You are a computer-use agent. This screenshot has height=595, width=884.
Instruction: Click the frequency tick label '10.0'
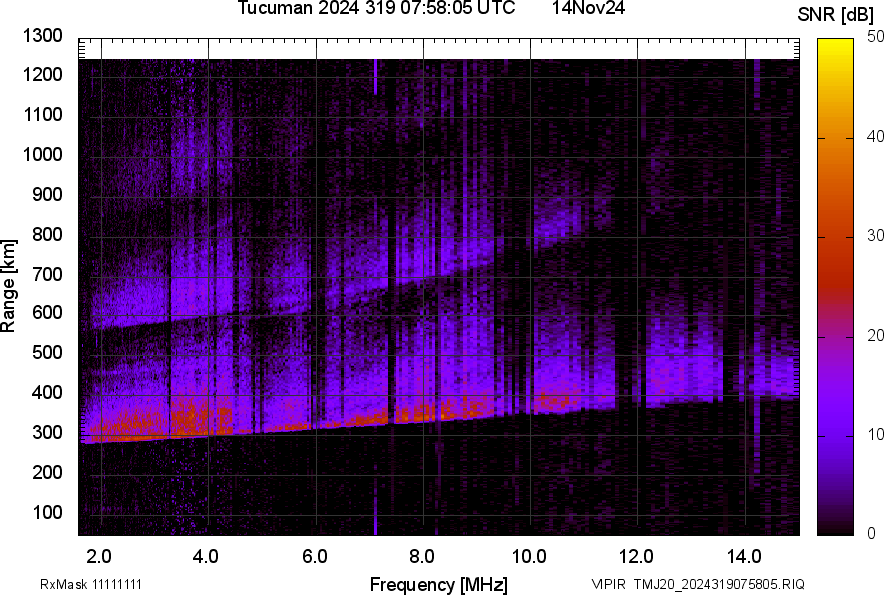click(x=529, y=557)
